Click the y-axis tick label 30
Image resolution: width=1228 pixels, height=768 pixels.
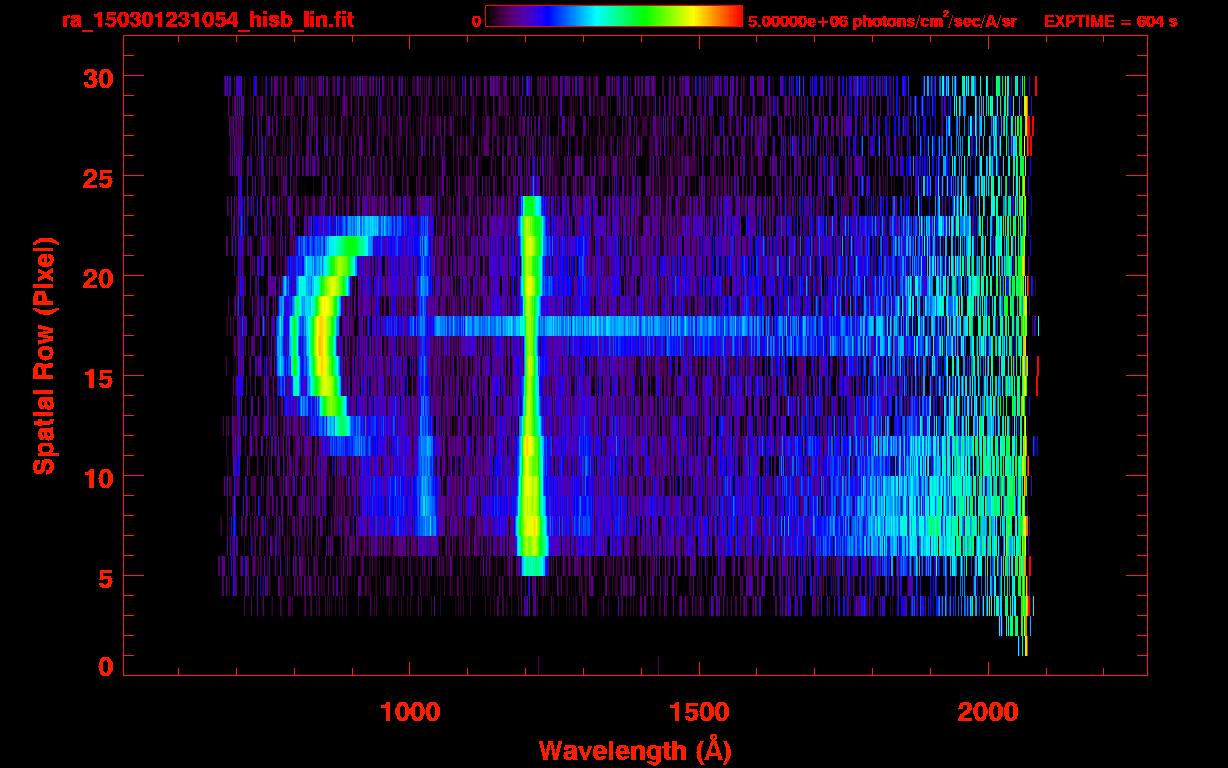96,77
